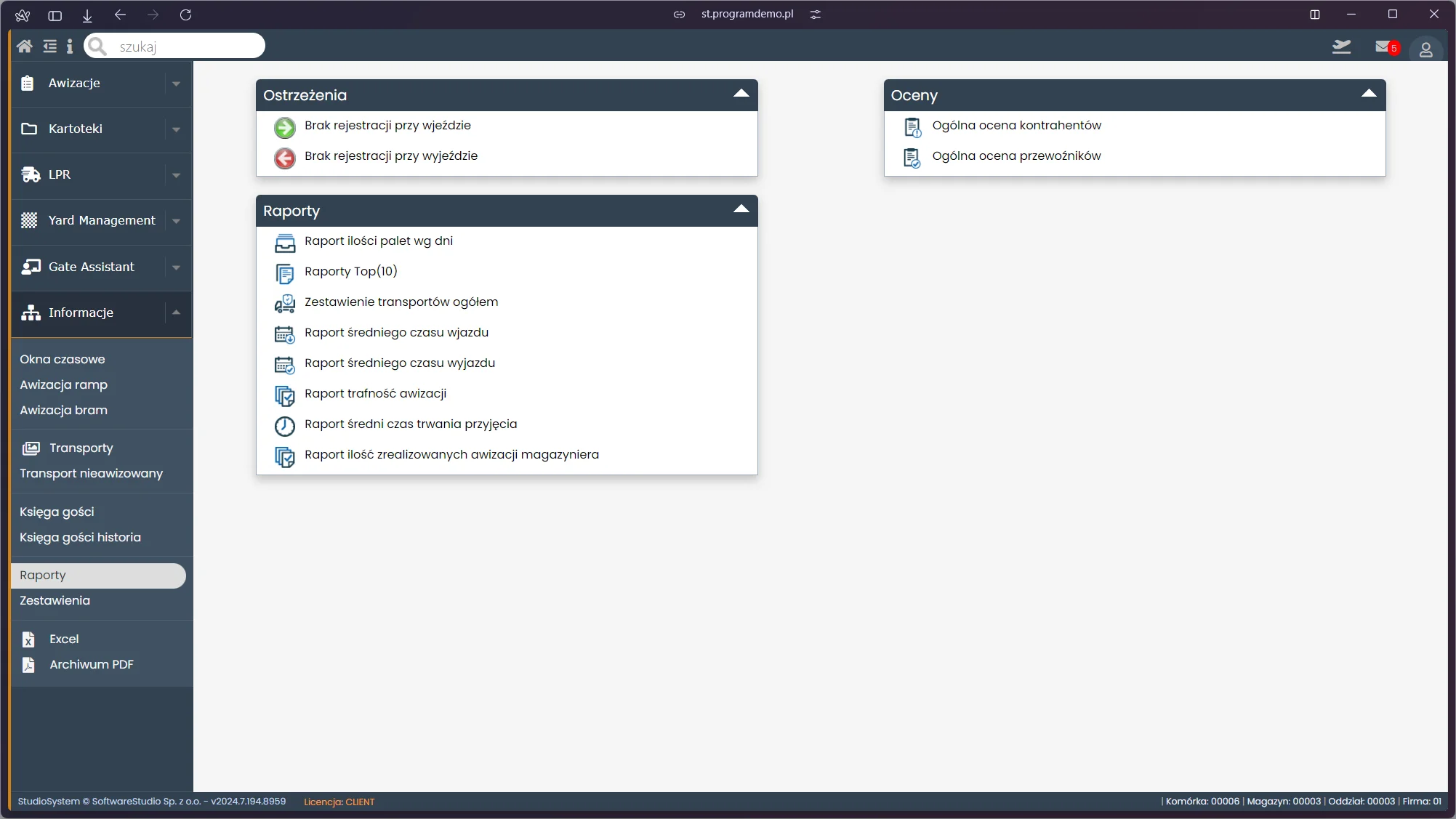The width and height of the screenshot is (1456, 819).
Task: Select Raporty in the left sidebar
Action: (x=98, y=575)
